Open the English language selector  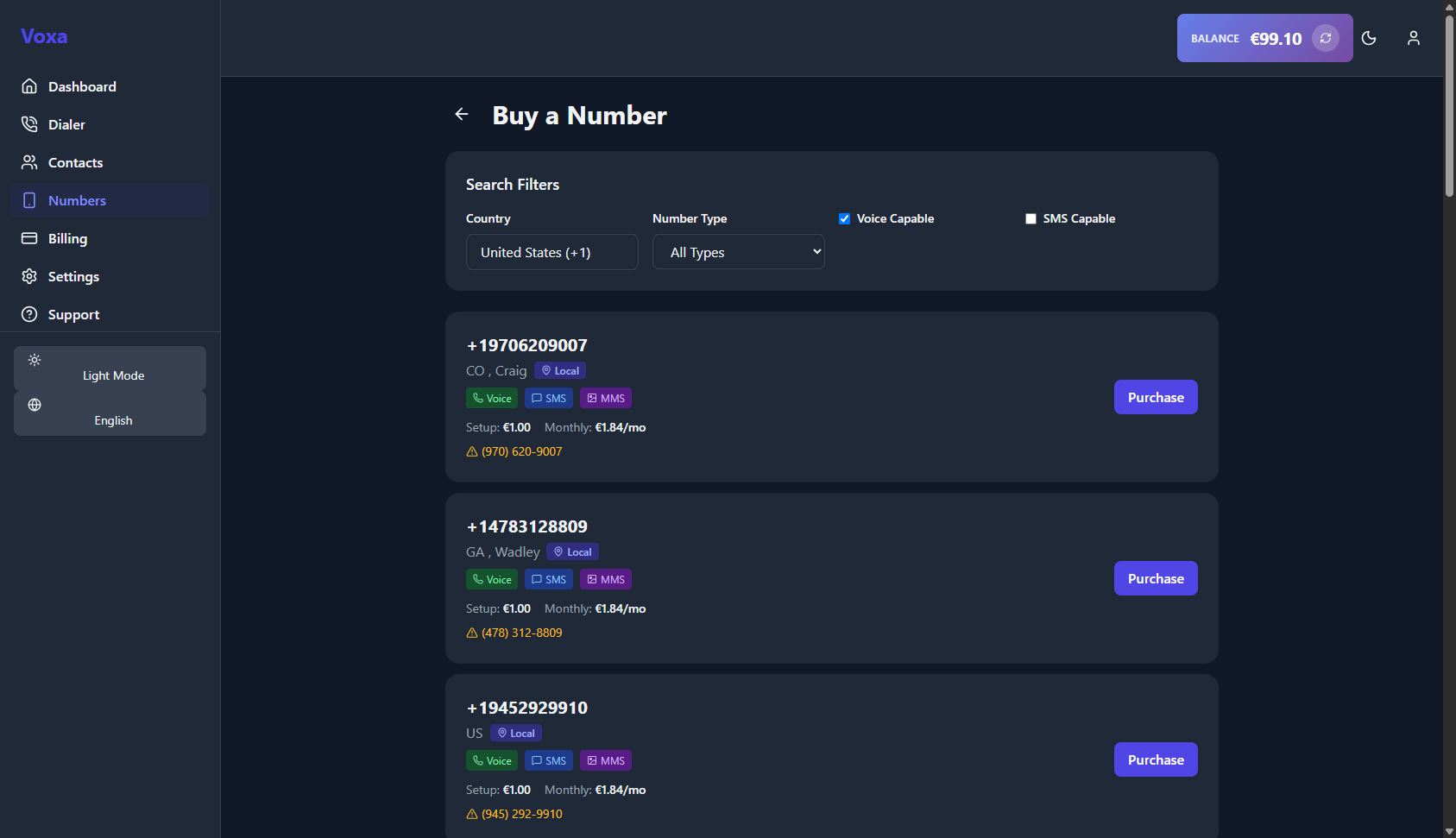pos(110,413)
